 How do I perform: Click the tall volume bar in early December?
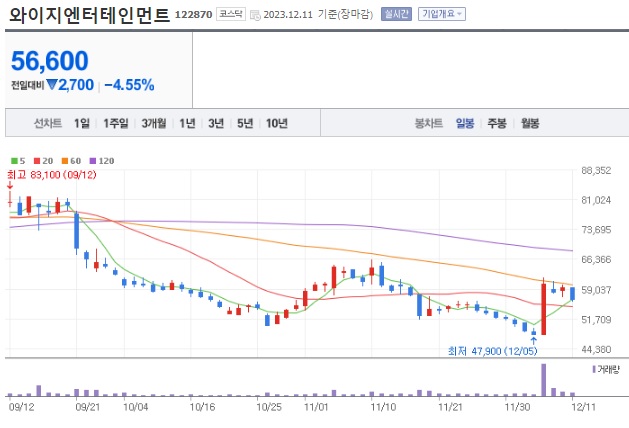tap(544, 380)
